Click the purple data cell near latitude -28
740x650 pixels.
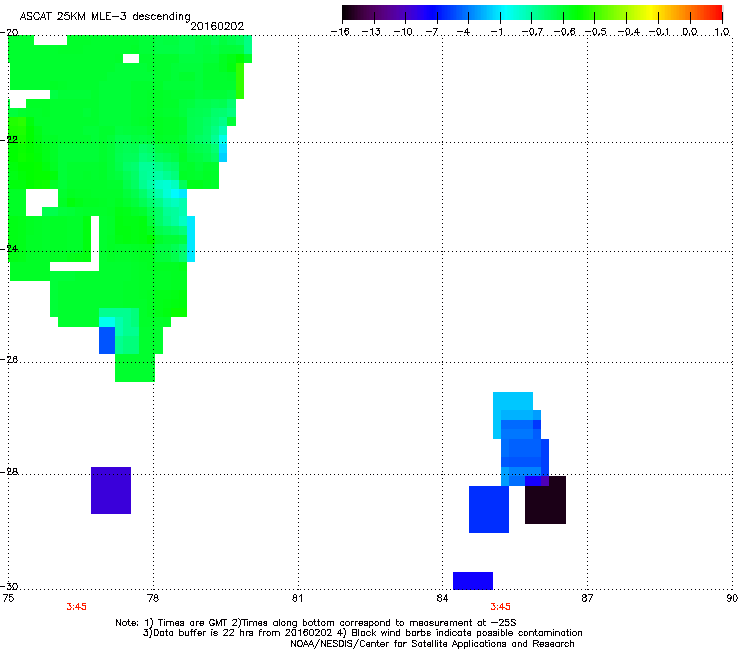pos(111,490)
